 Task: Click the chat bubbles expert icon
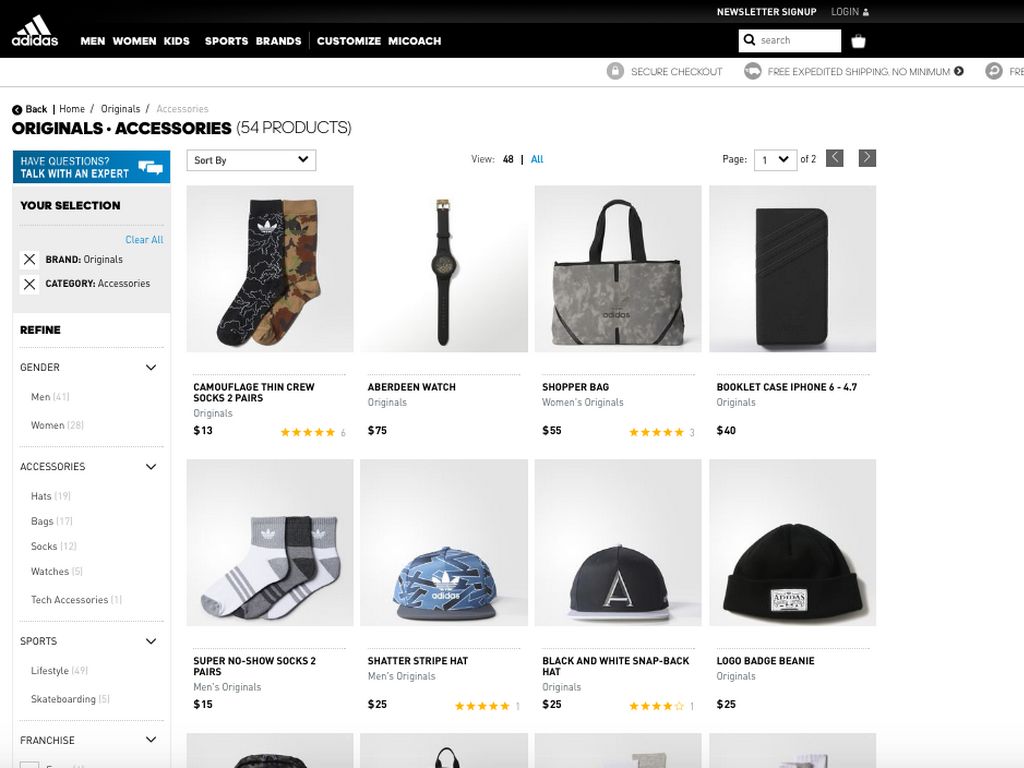[x=150, y=167]
